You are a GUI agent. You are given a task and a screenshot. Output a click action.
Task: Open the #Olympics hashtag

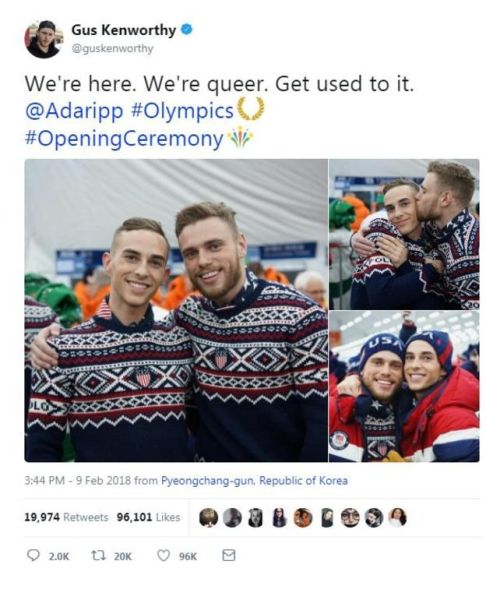(182, 111)
